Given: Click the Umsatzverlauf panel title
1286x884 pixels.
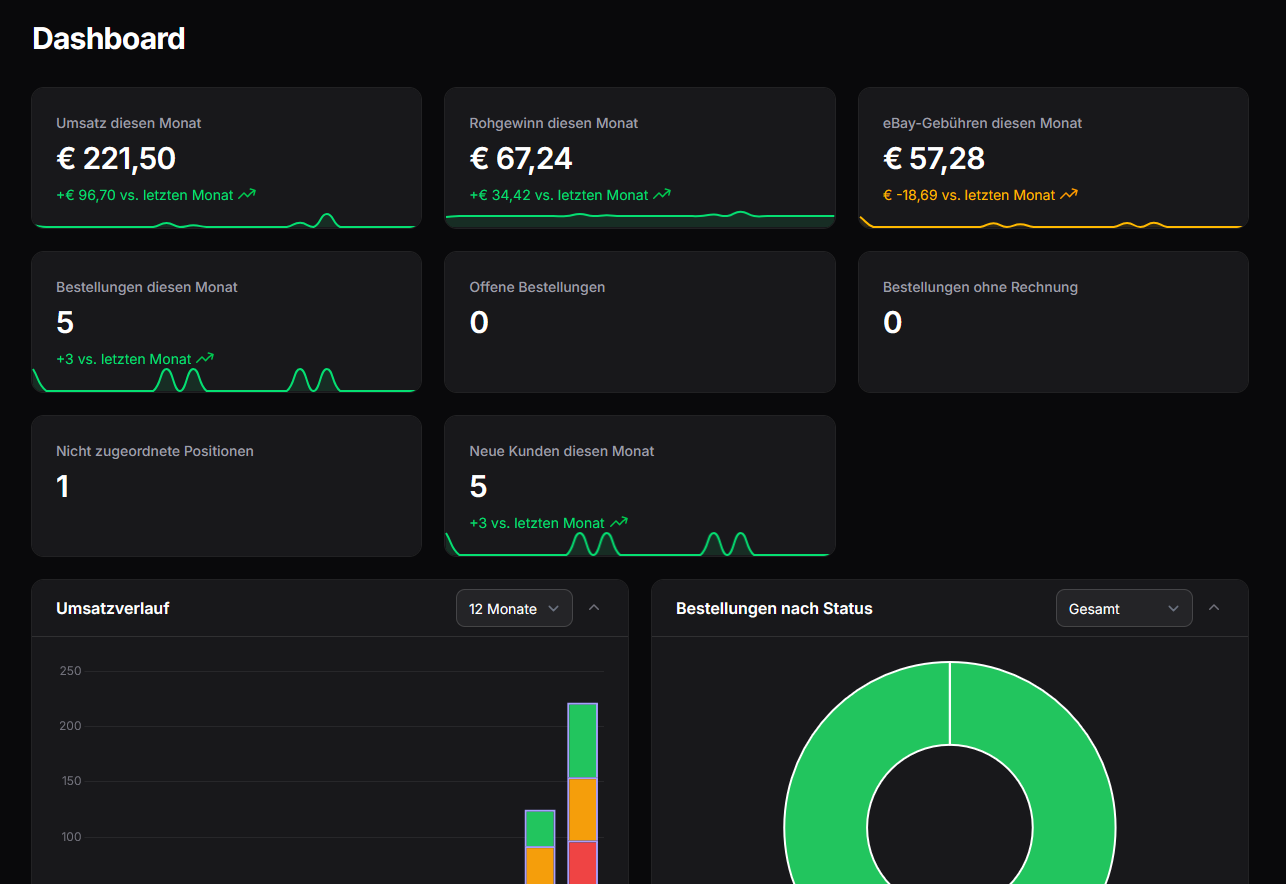Looking at the screenshot, I should (x=113, y=608).
